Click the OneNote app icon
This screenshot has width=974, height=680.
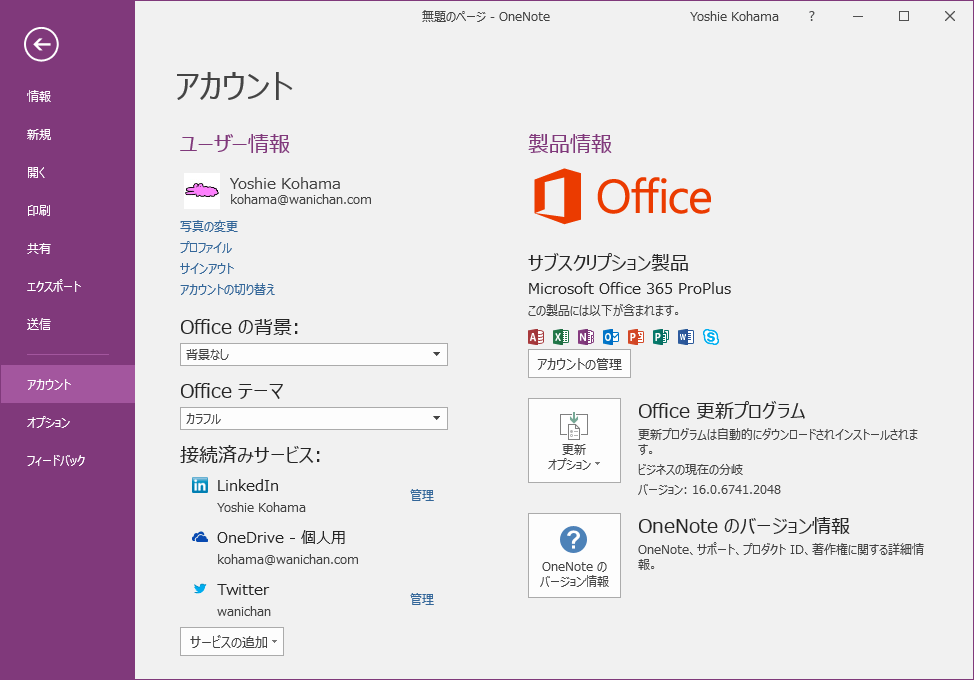[x=586, y=337]
